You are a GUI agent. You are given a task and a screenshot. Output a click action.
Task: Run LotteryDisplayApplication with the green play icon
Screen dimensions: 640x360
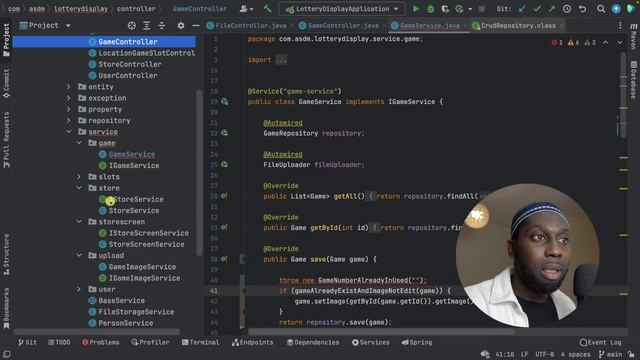tap(416, 9)
